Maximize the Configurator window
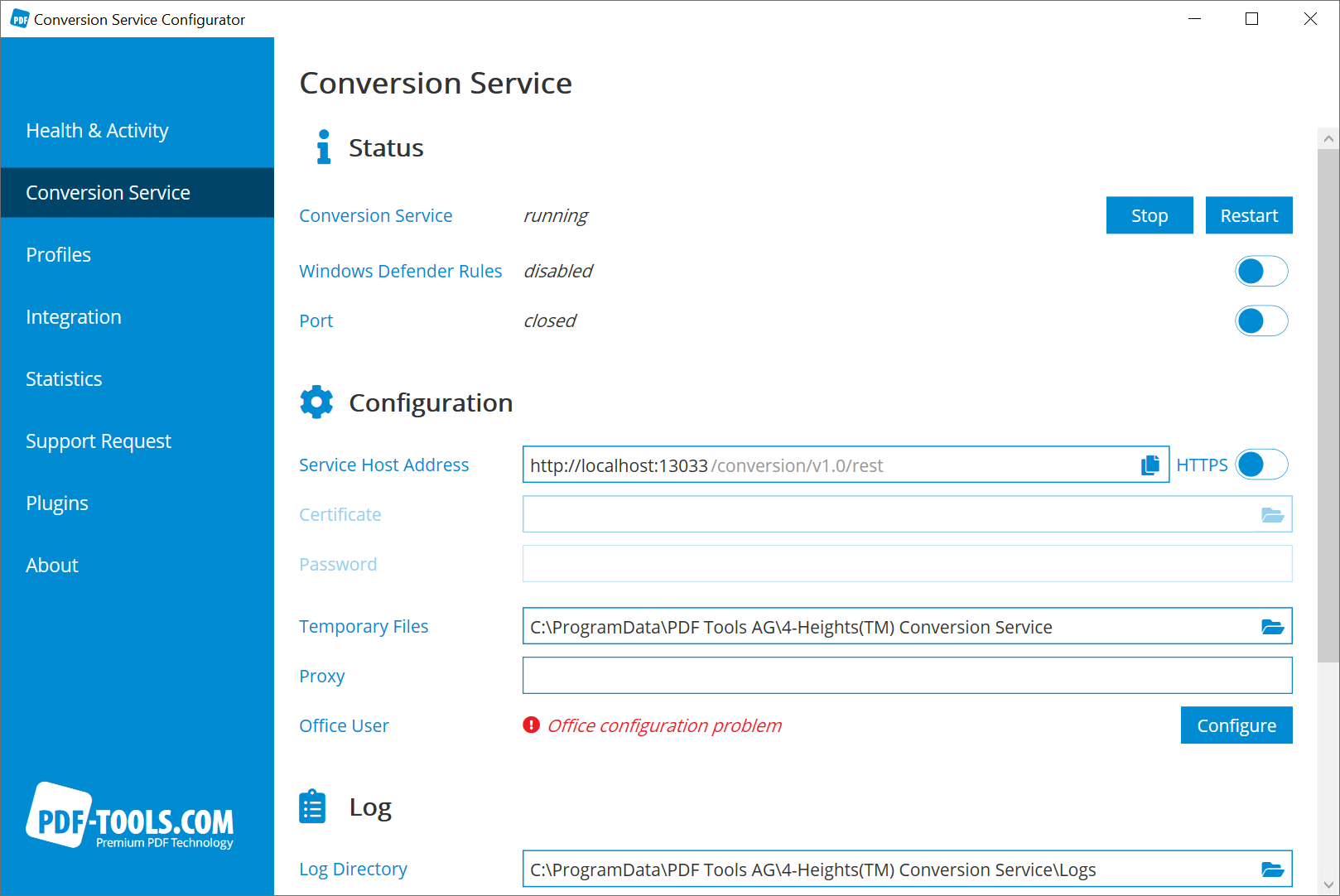The image size is (1340, 896). pos(1251,19)
